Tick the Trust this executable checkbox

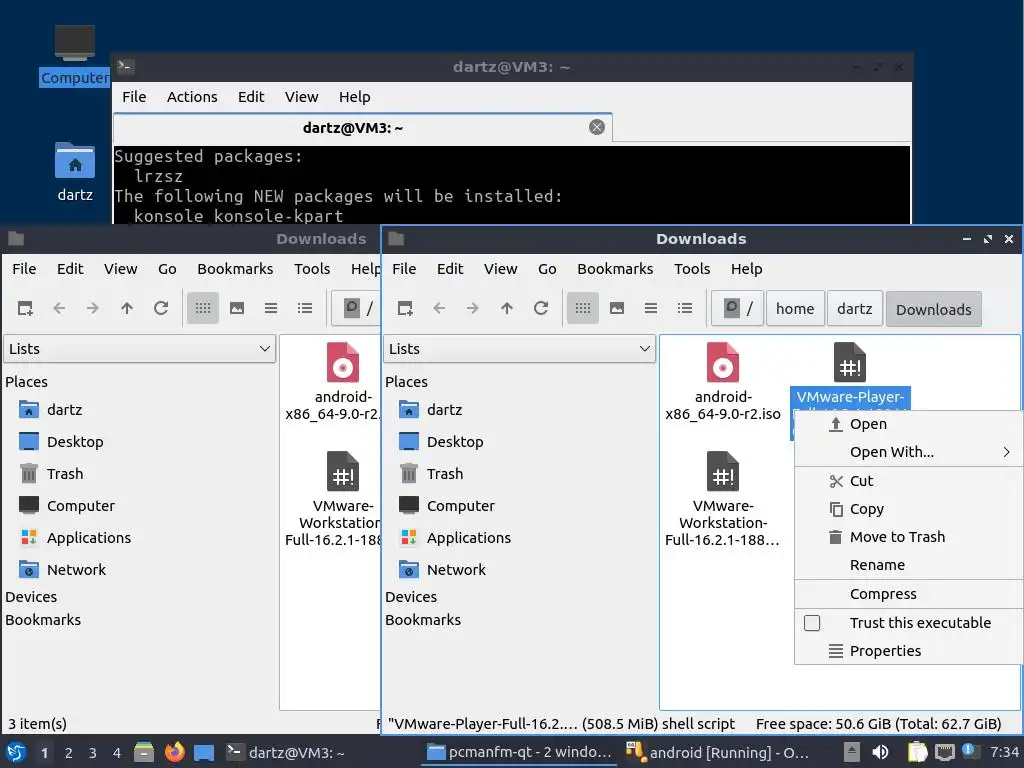pyautogui.click(x=812, y=623)
